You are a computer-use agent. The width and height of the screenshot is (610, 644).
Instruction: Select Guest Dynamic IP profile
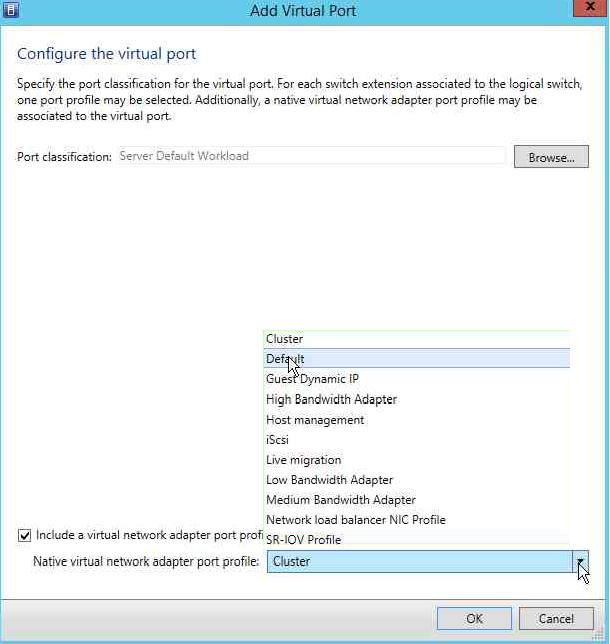coord(417,379)
